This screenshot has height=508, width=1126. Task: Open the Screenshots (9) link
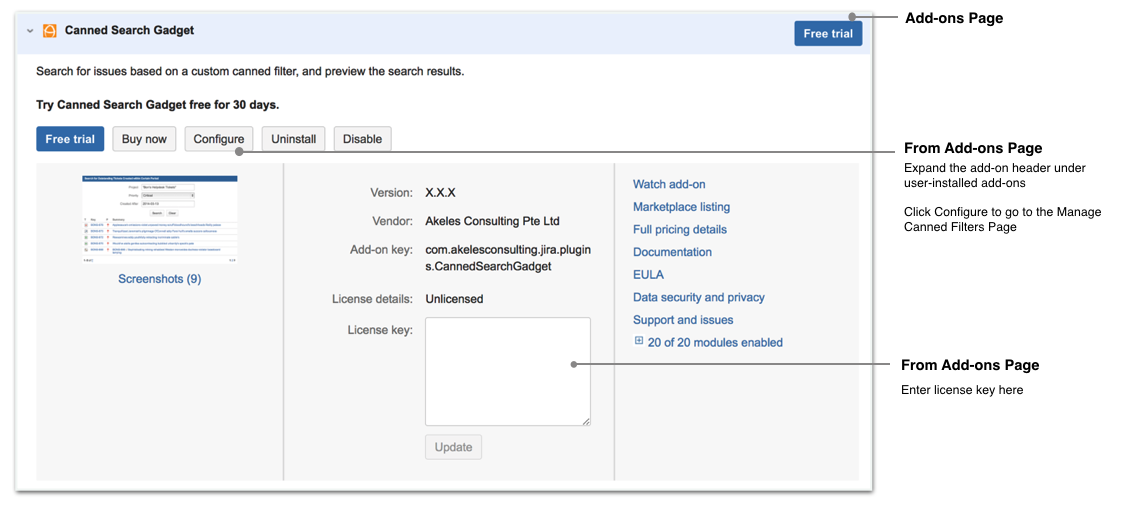pos(159,279)
